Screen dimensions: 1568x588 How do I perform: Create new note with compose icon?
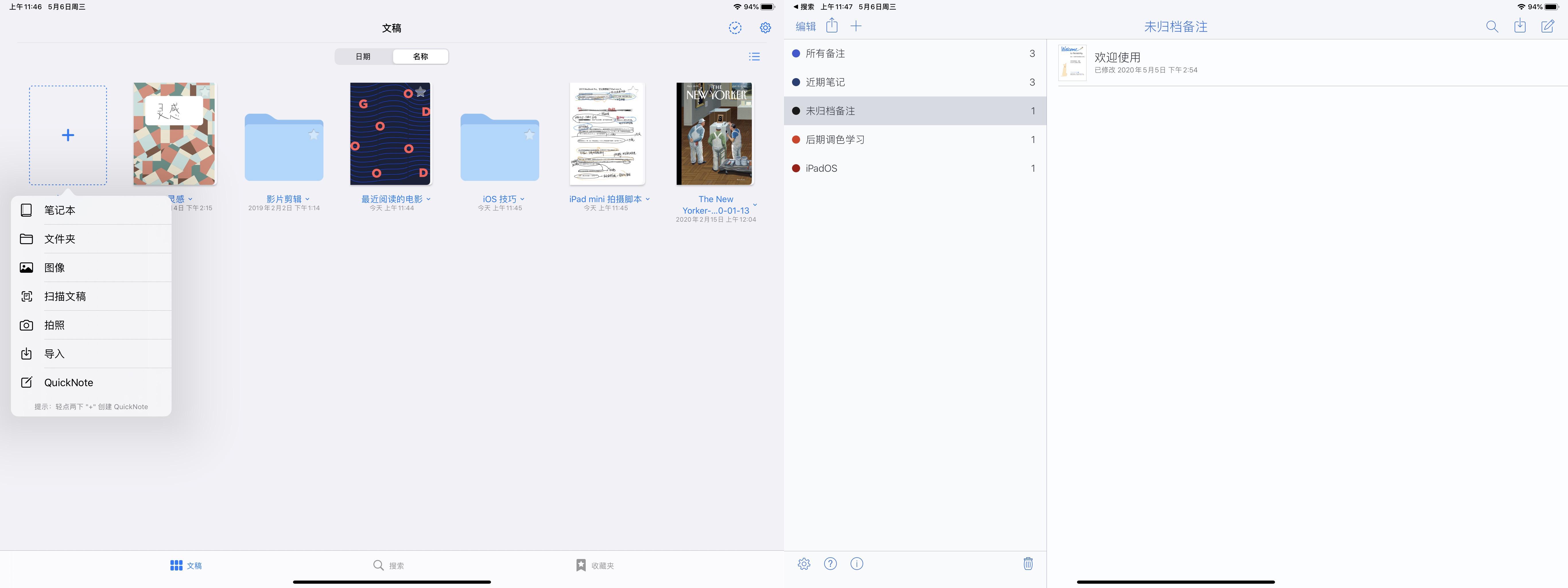click(1547, 26)
